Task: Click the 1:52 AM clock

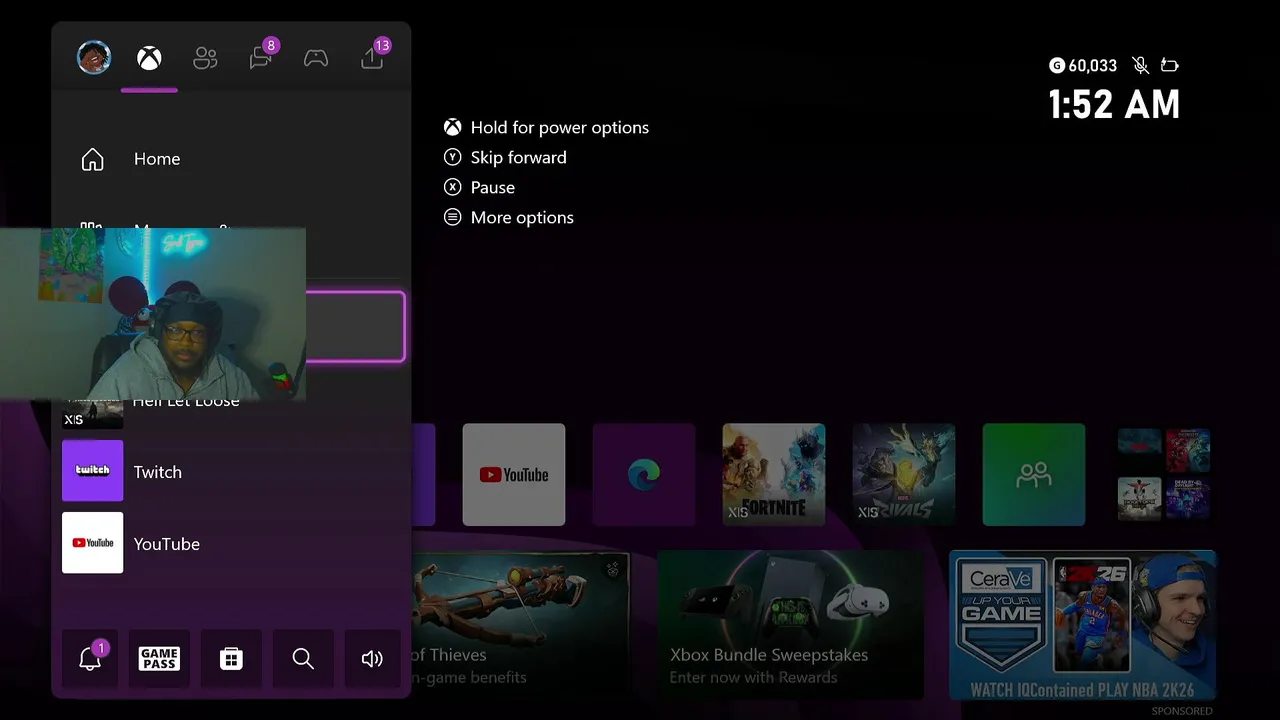Action: [x=1114, y=105]
